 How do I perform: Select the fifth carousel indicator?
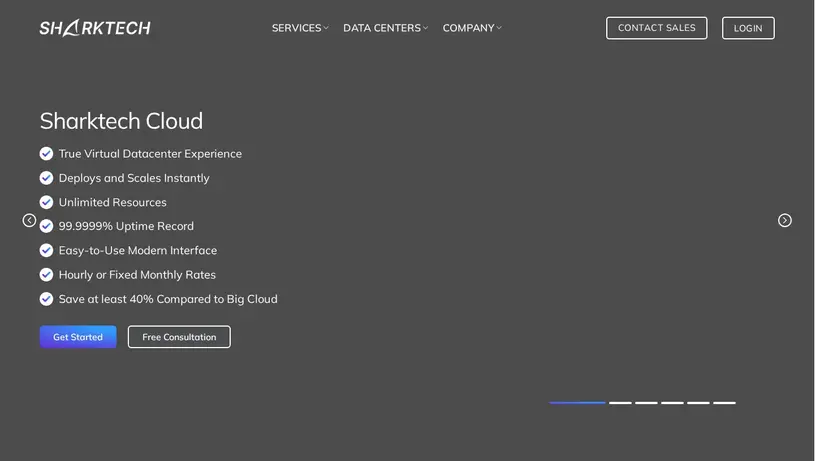click(698, 402)
